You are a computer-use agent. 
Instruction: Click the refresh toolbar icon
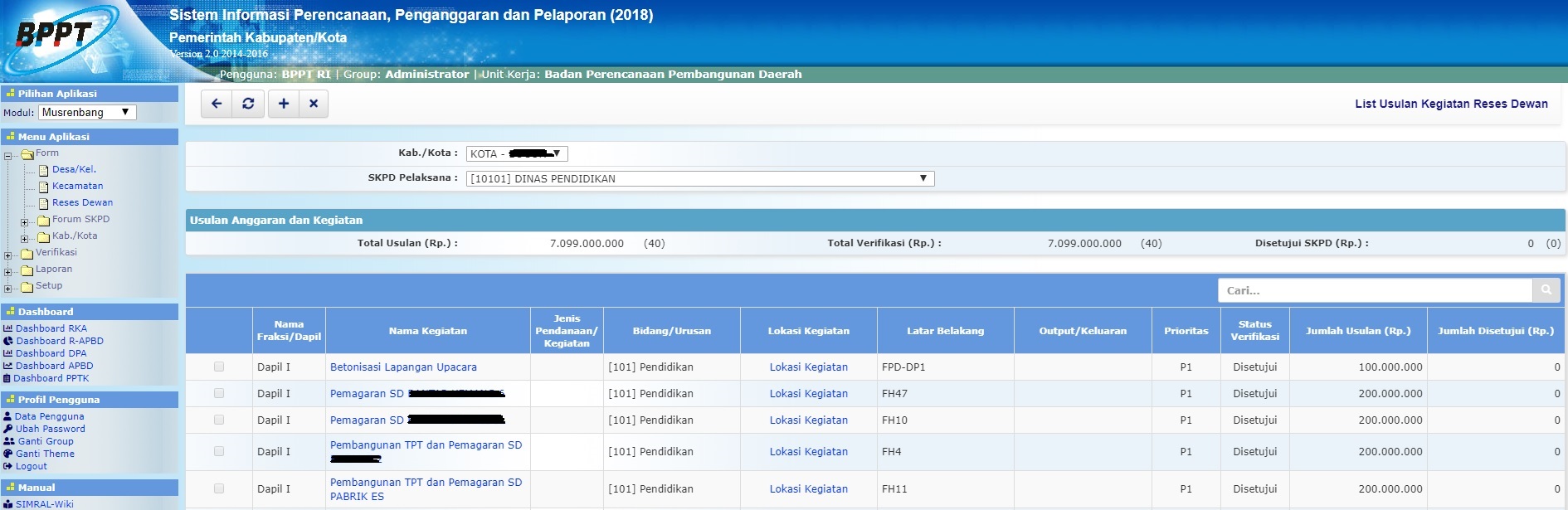click(248, 104)
